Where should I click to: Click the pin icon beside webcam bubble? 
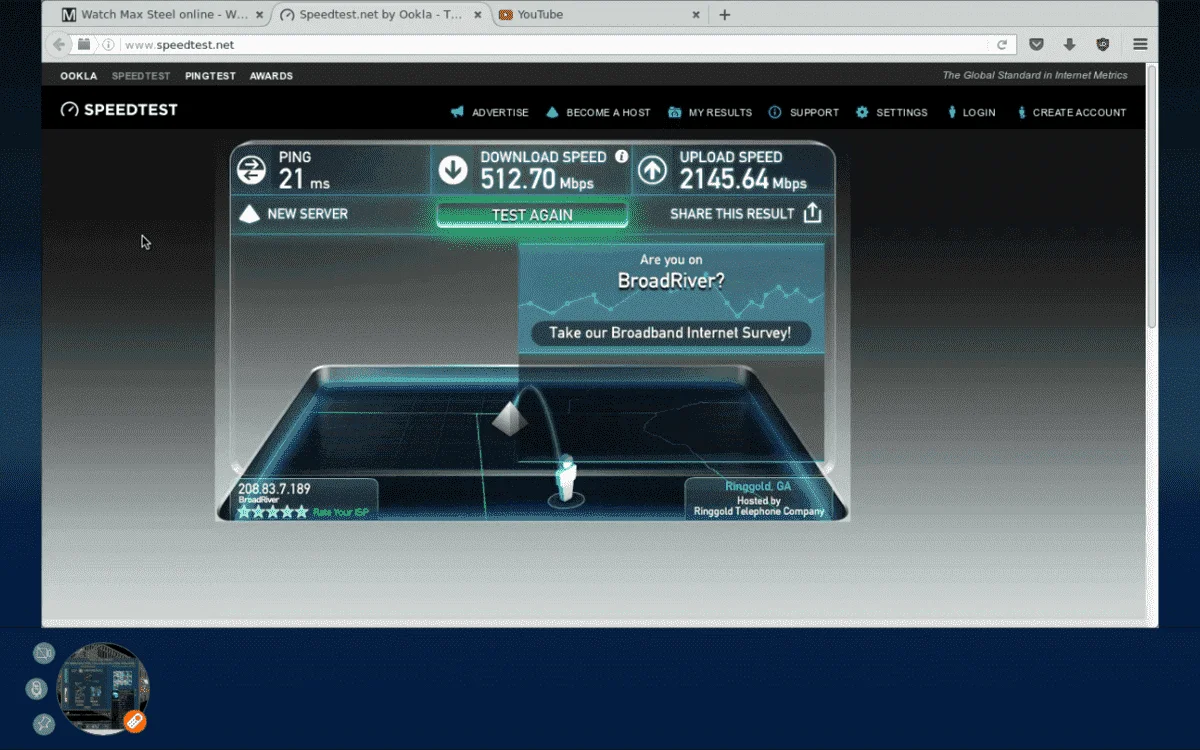click(43, 723)
